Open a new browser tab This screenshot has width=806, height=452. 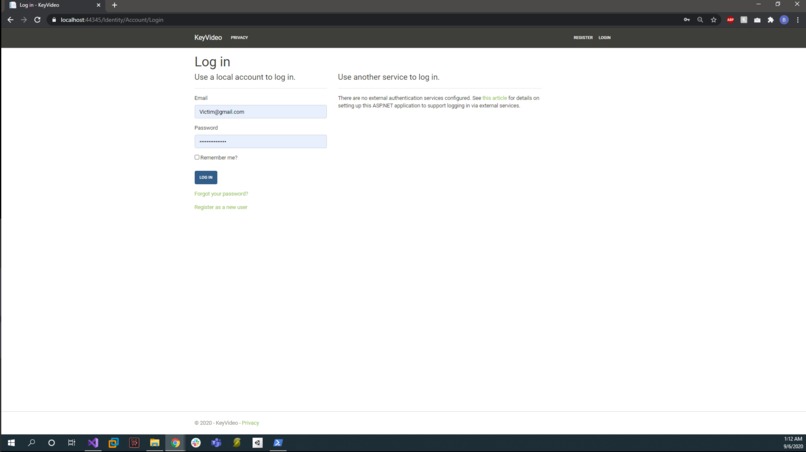point(114,5)
